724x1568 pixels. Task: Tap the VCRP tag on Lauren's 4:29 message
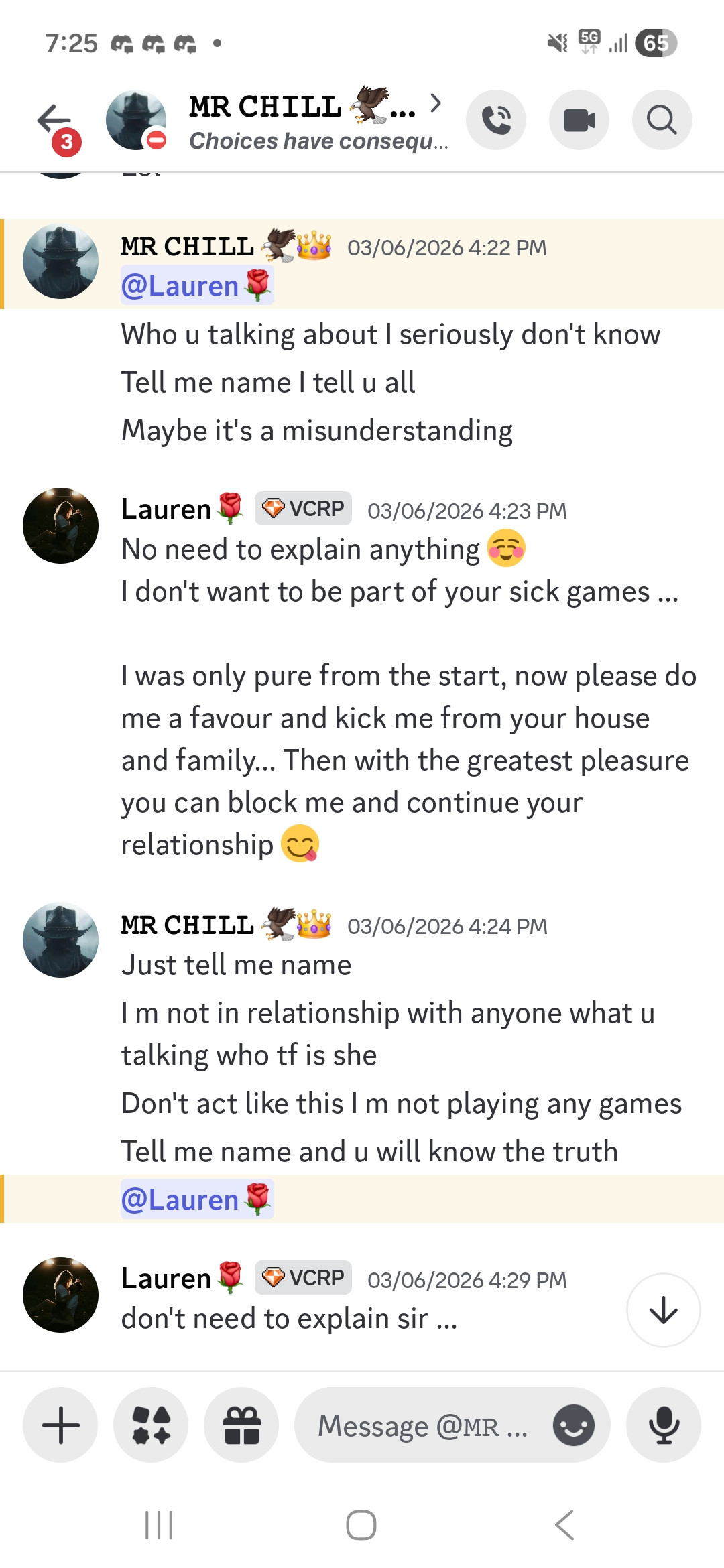(x=303, y=1277)
